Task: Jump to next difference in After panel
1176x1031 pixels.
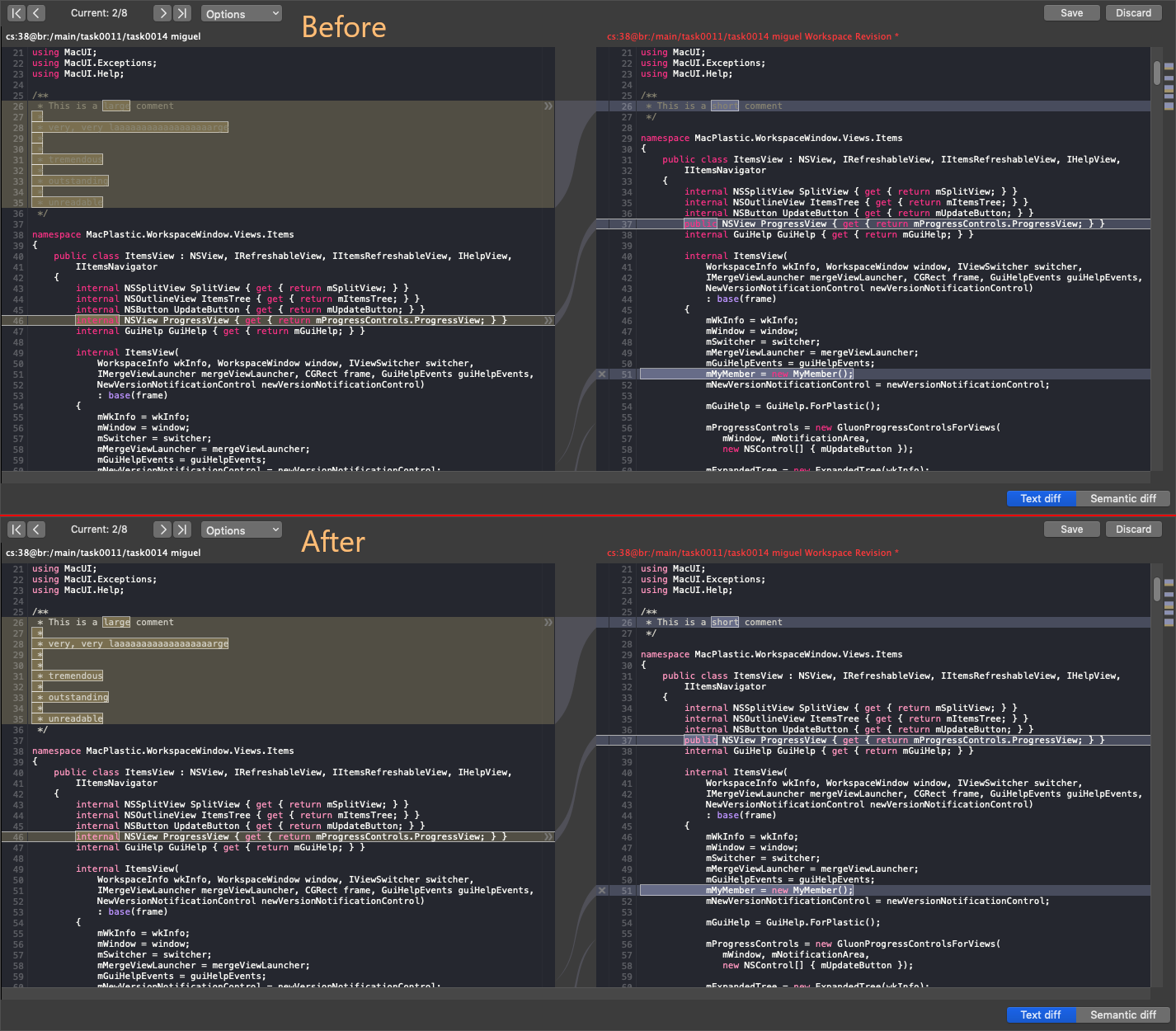Action: point(162,530)
